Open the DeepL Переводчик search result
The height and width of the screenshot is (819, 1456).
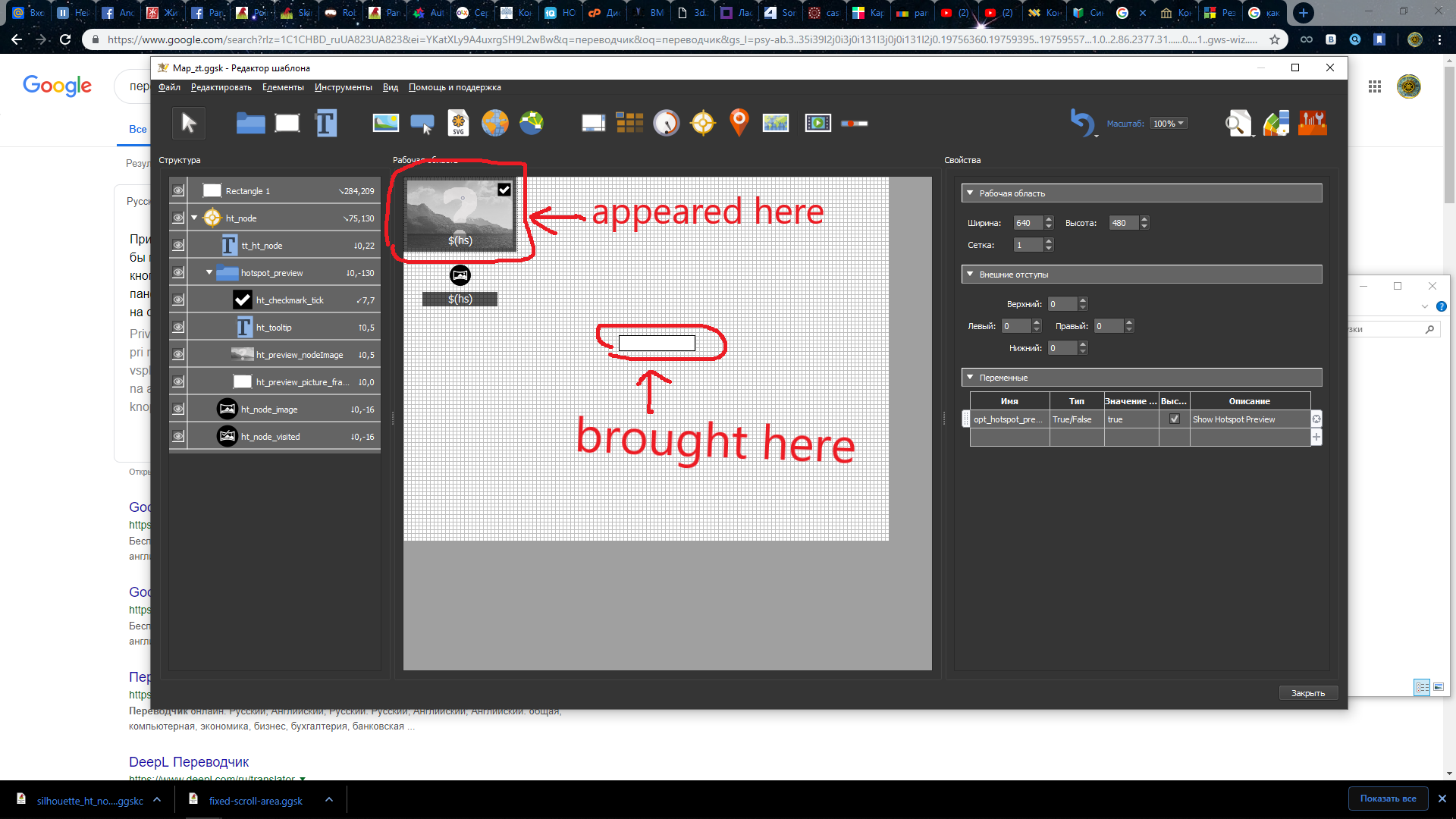click(189, 762)
